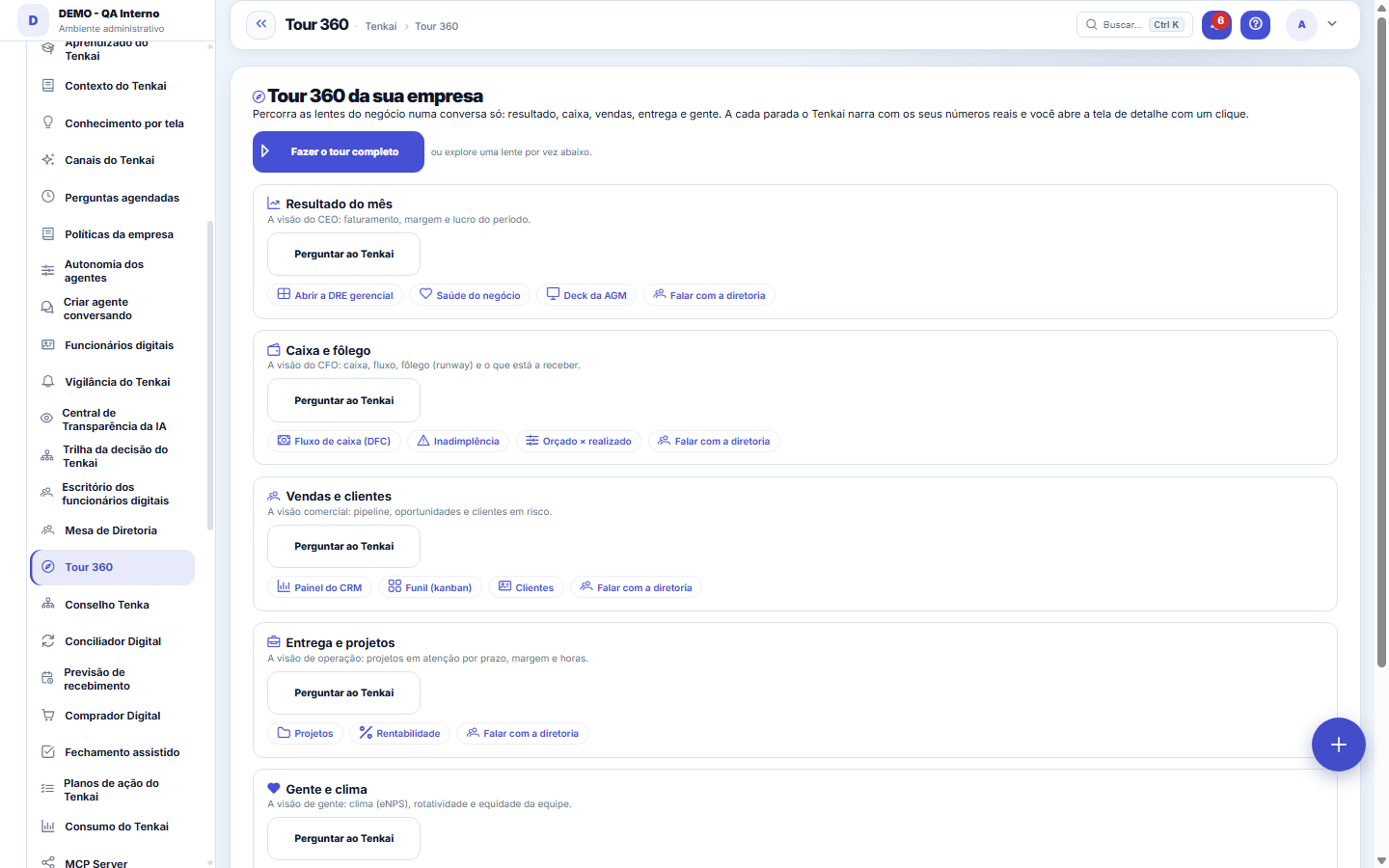This screenshot has height=868, width=1389.
Task: Open the Abrir a DRE gerencial chip
Action: click(x=335, y=295)
